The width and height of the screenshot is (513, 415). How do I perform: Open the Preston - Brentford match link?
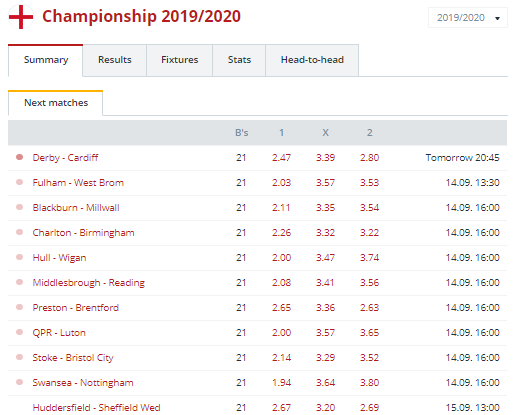click(75, 308)
